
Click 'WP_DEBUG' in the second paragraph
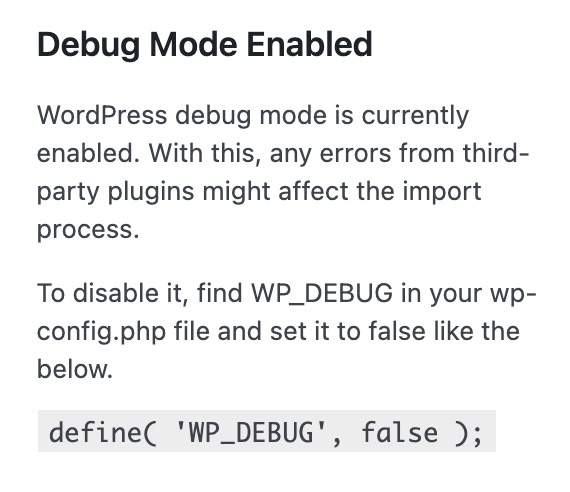pos(322,293)
